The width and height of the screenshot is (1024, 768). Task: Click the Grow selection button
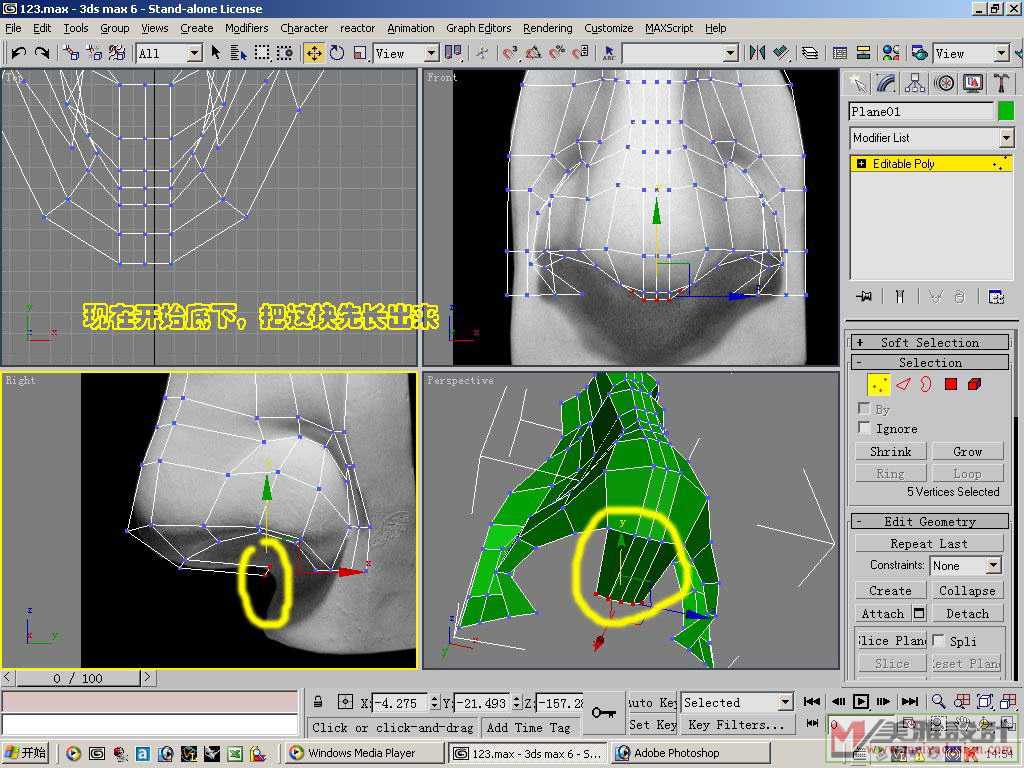click(967, 451)
